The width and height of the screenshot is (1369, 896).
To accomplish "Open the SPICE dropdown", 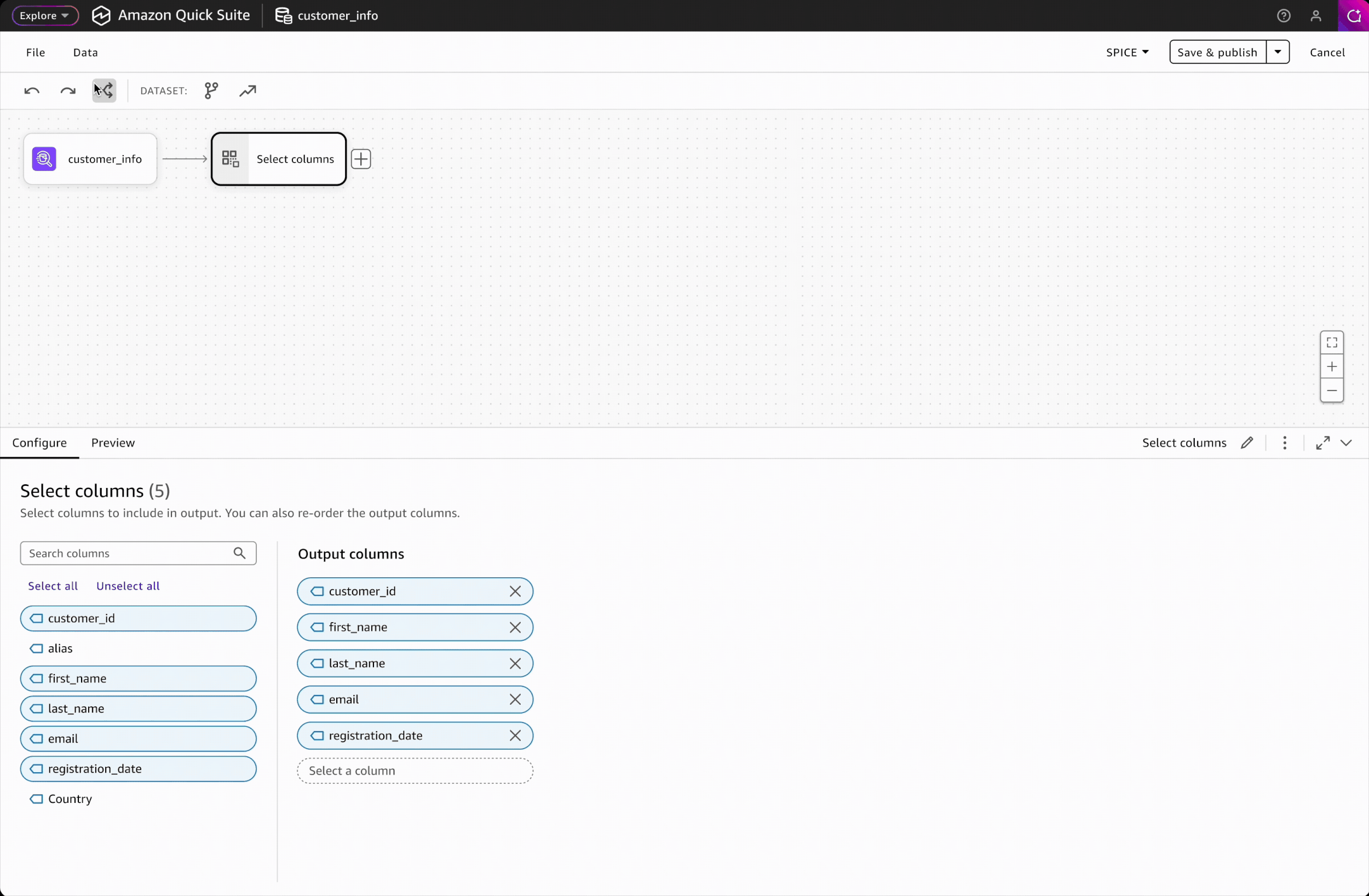I will click(1127, 53).
